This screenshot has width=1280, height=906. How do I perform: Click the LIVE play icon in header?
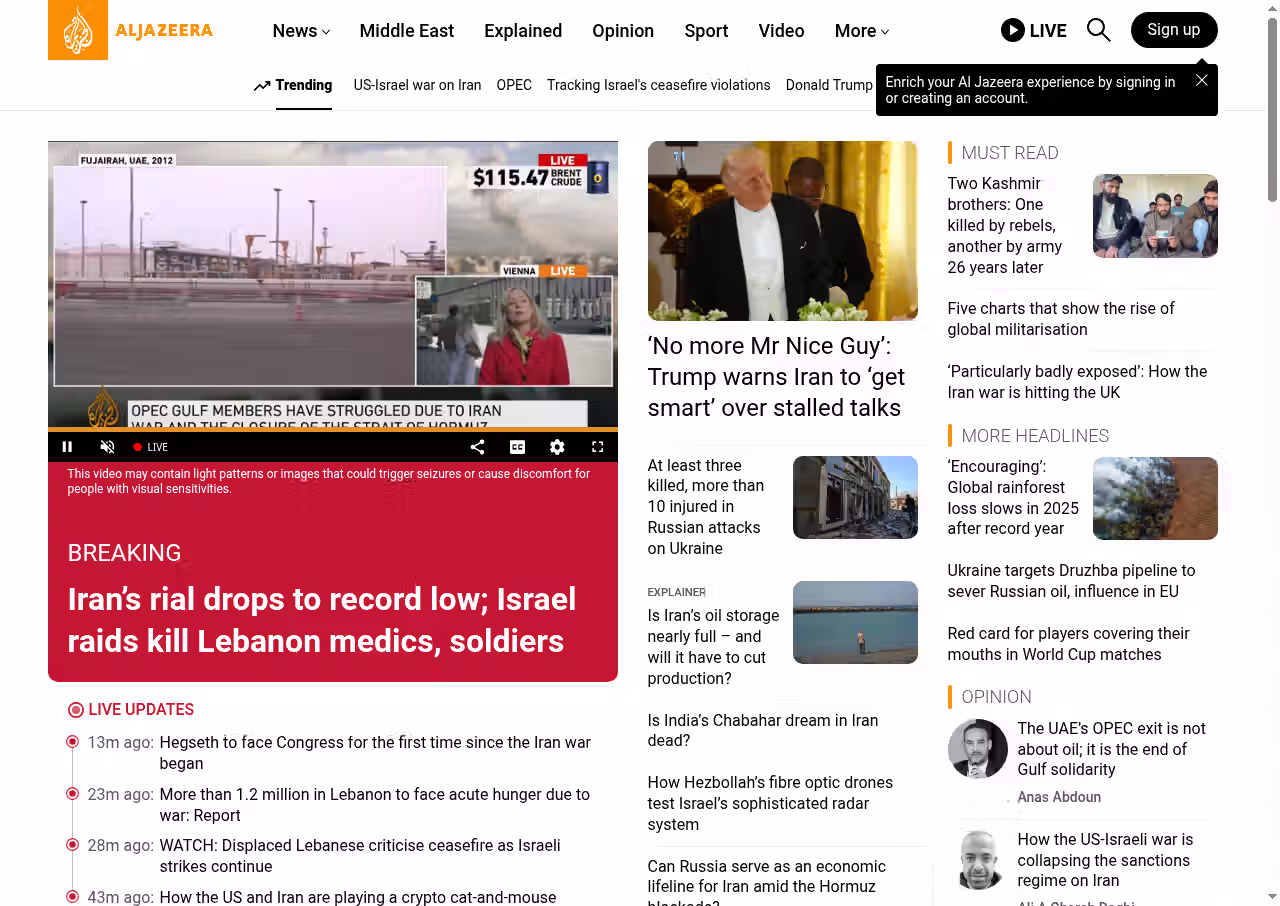click(1013, 30)
